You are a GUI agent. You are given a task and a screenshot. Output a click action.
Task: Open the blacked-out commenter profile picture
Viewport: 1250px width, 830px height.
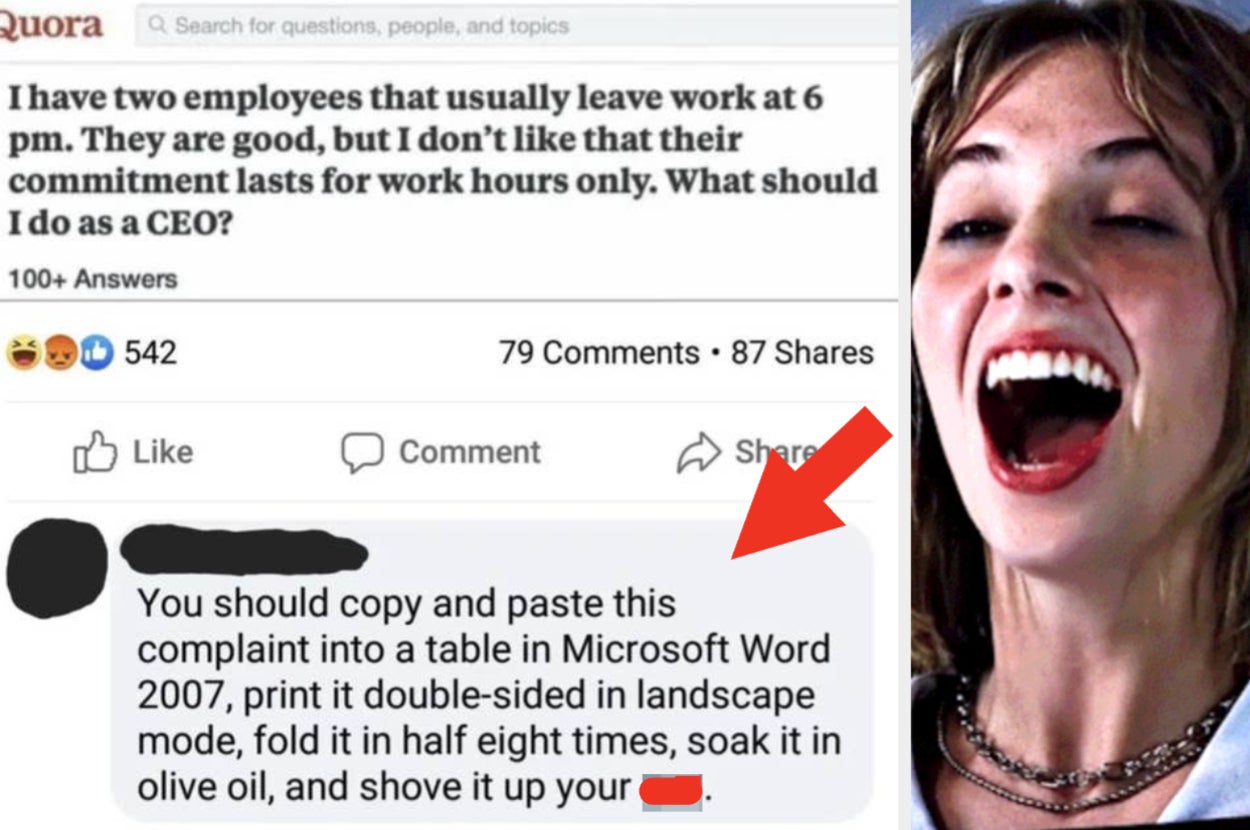[x=56, y=567]
